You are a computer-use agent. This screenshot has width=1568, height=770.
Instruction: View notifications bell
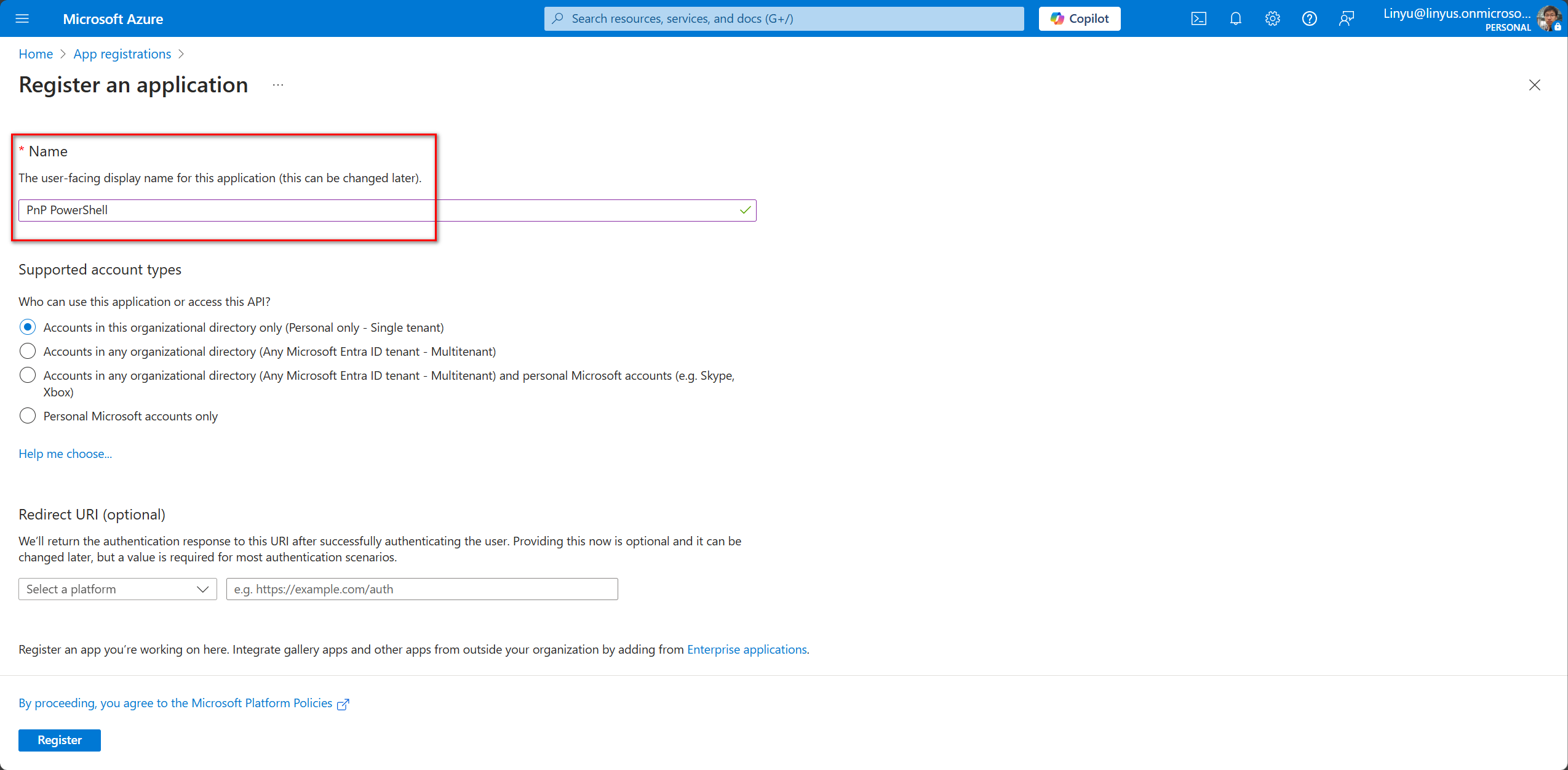pos(1235,18)
